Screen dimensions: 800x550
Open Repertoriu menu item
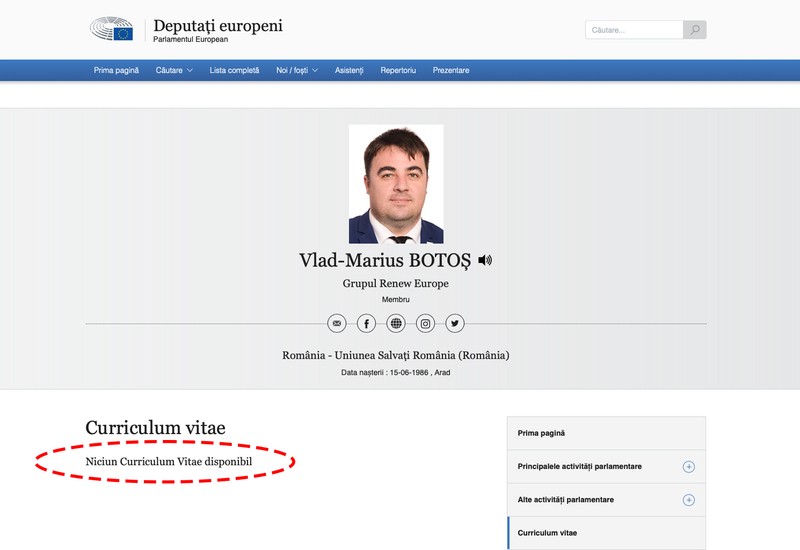pyautogui.click(x=398, y=70)
